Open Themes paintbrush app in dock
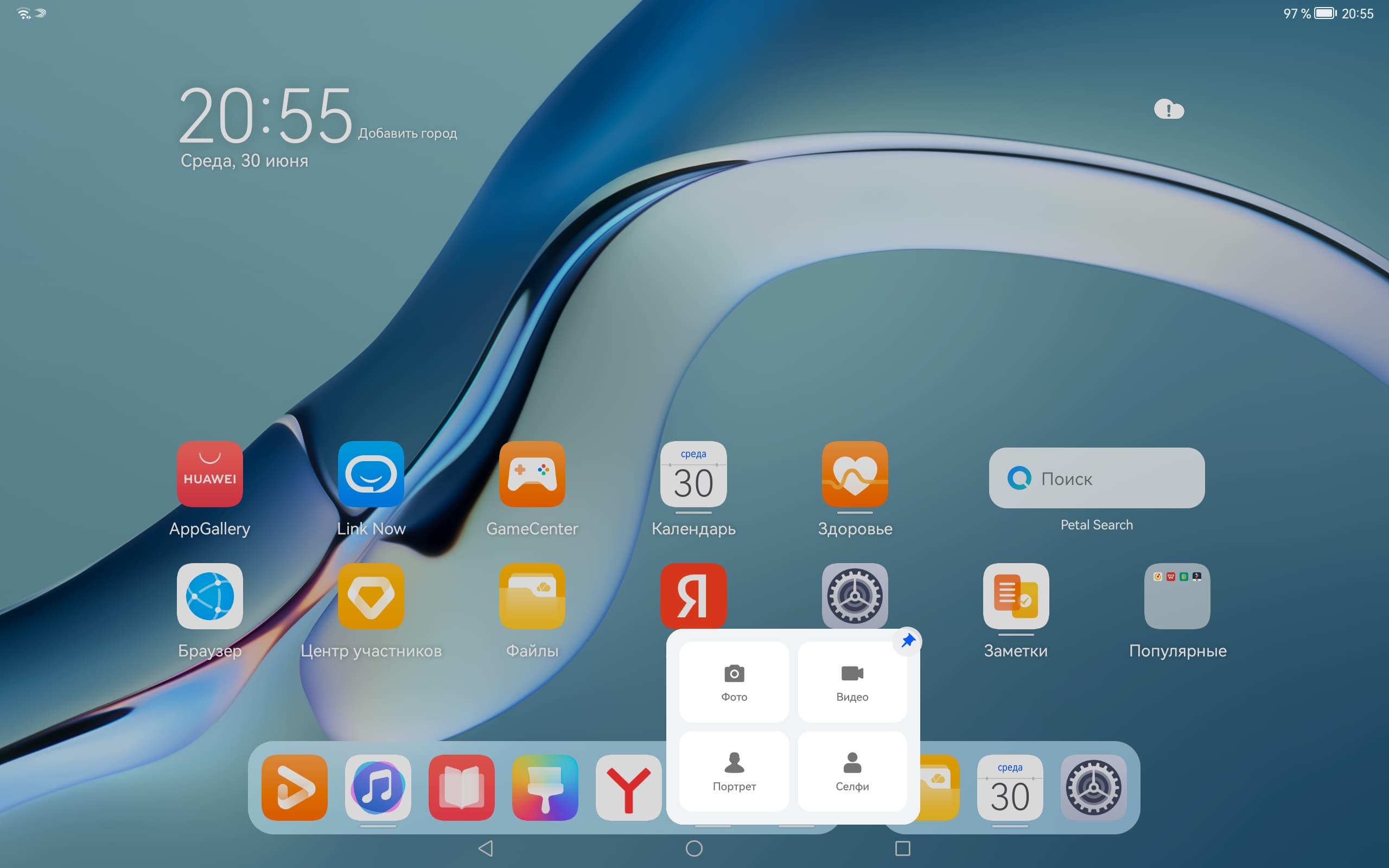This screenshot has width=1389, height=868. point(545,787)
